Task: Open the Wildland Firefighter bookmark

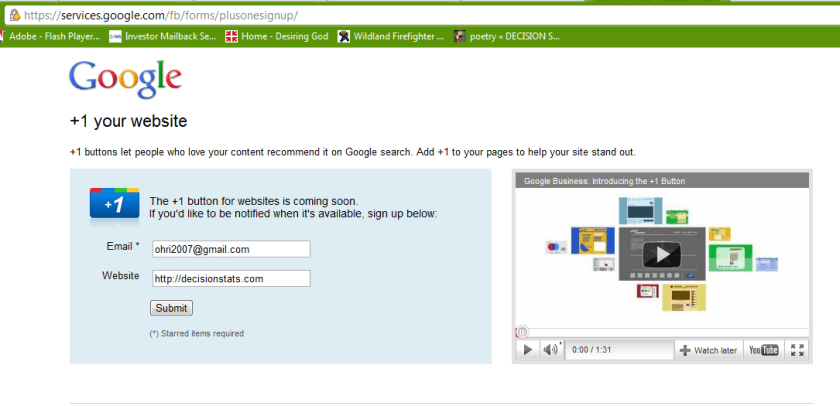Action: pyautogui.click(x=390, y=37)
